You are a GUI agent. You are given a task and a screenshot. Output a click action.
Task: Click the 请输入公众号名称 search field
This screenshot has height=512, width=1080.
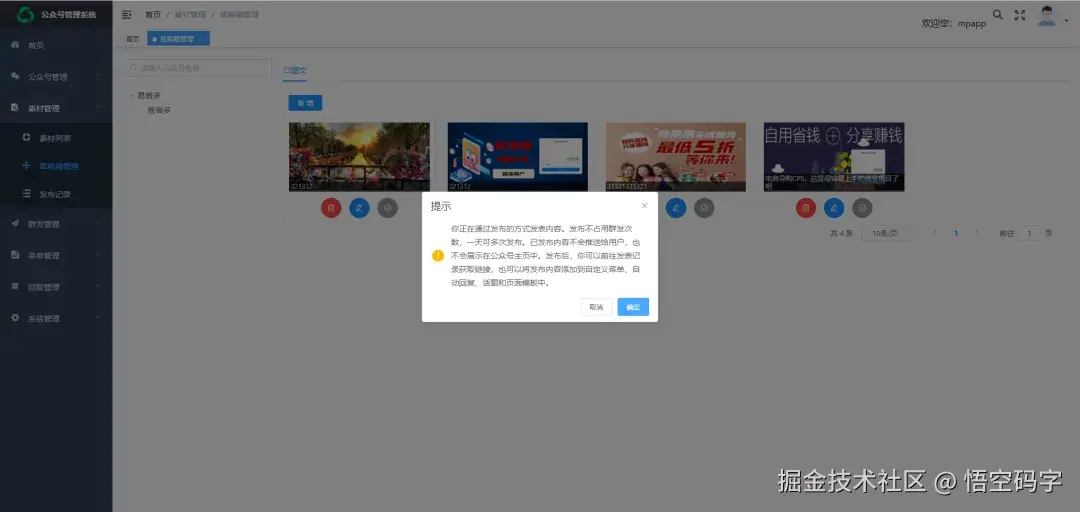click(x=198, y=68)
